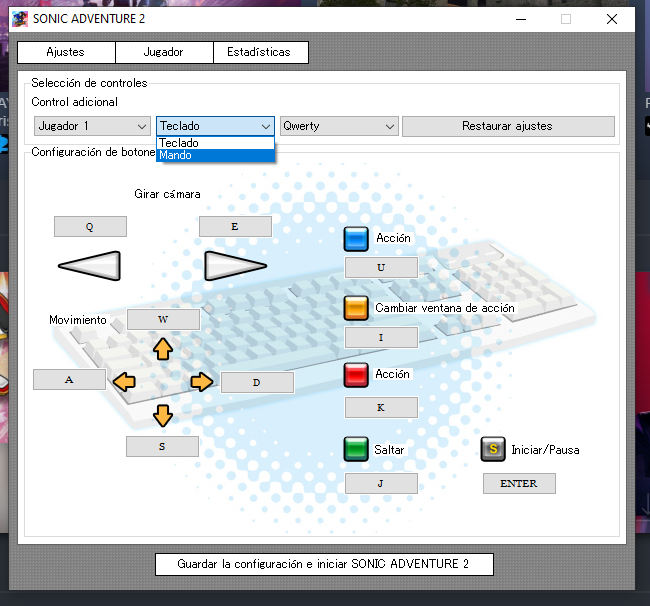Select Mando in the dropdown list
The width and height of the screenshot is (650, 606).
215,155
